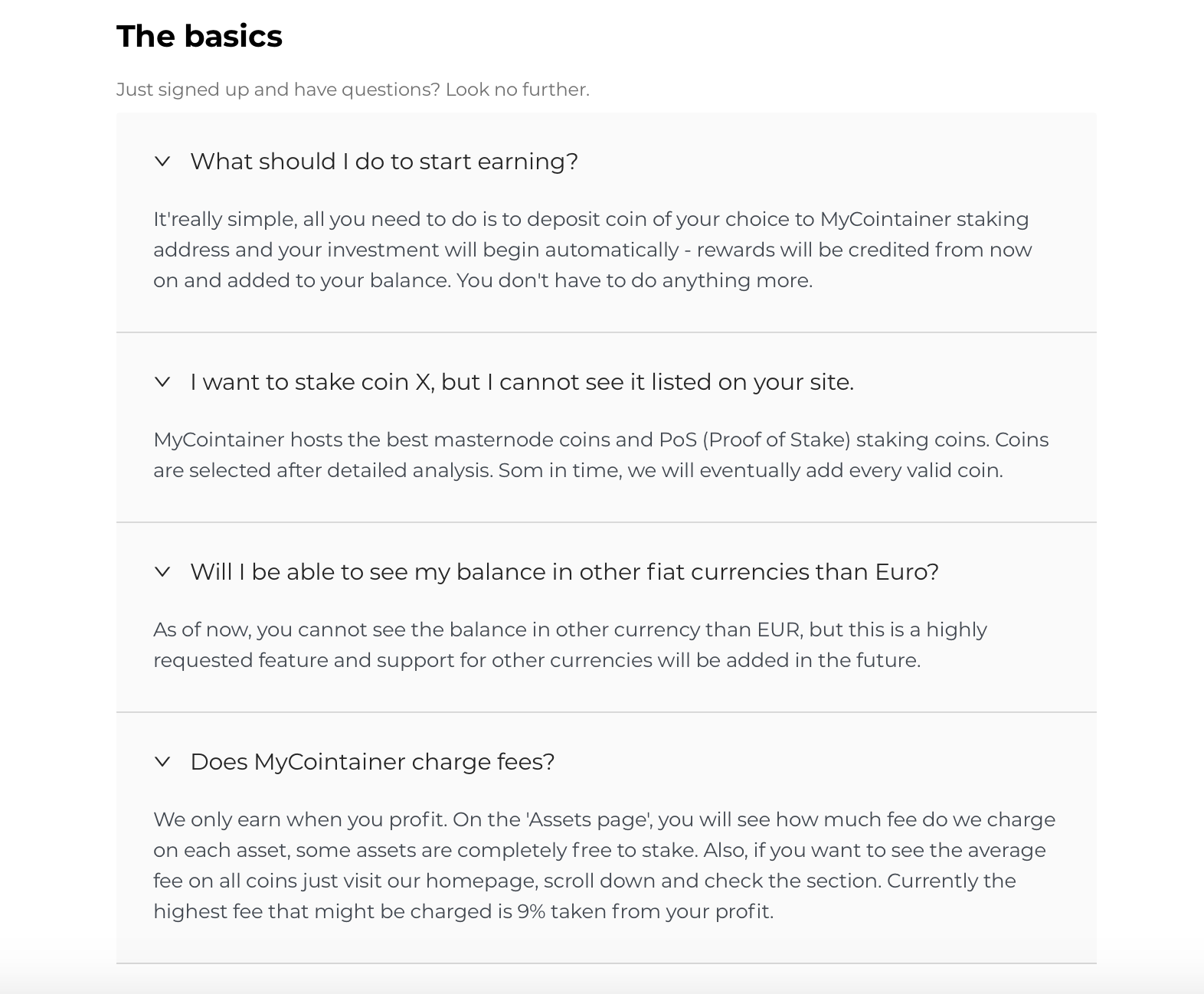
Task: Click "MyCointainer staking" in the first answer
Action: click(x=924, y=219)
